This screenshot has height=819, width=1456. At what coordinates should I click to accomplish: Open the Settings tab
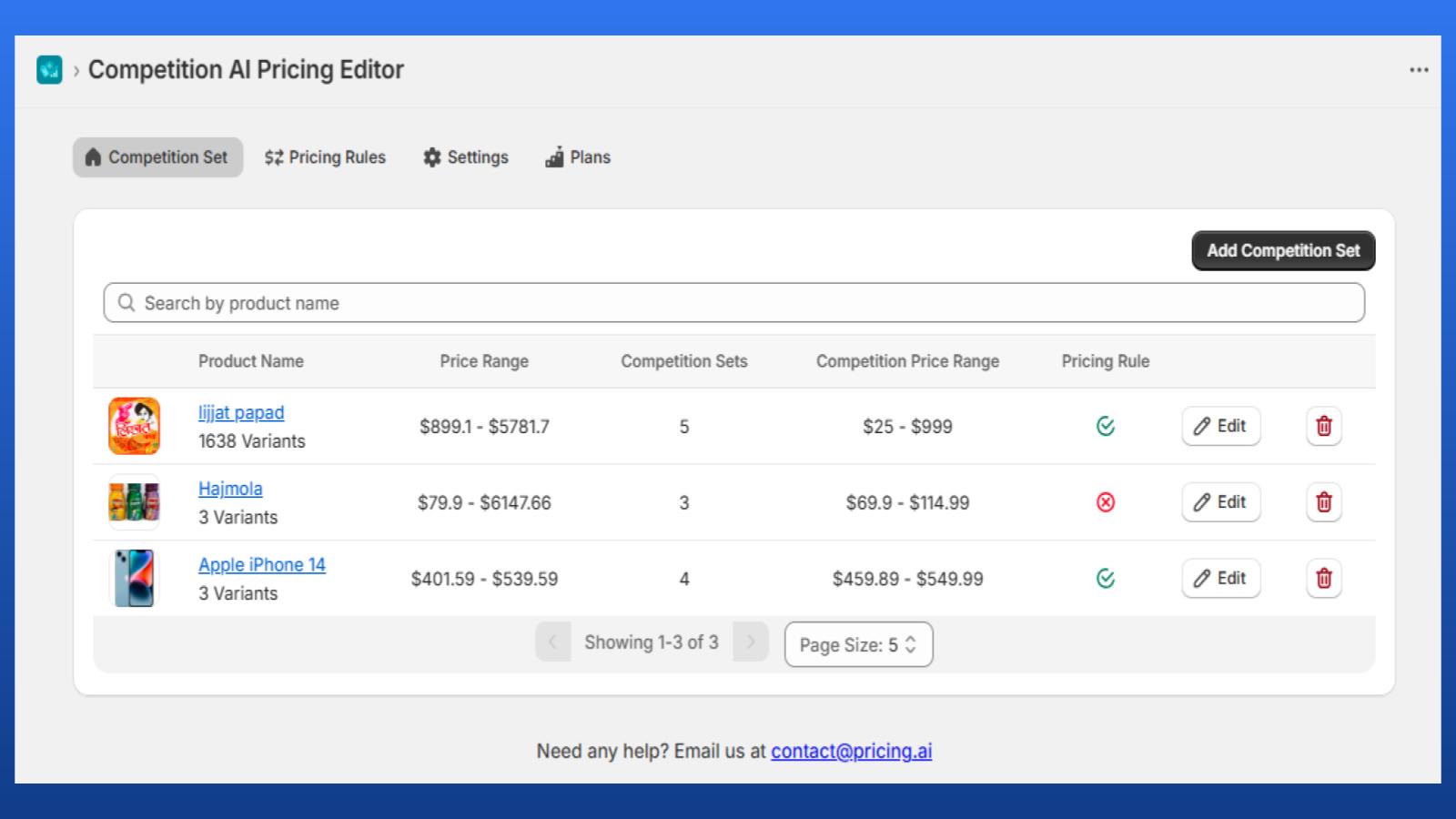465,157
